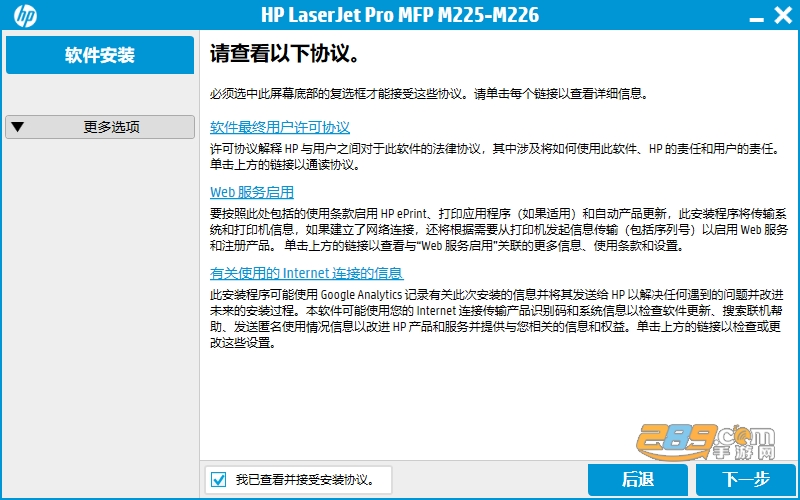The image size is (800, 500).
Task: Open the Web 服务启用 link
Action: (x=252, y=192)
